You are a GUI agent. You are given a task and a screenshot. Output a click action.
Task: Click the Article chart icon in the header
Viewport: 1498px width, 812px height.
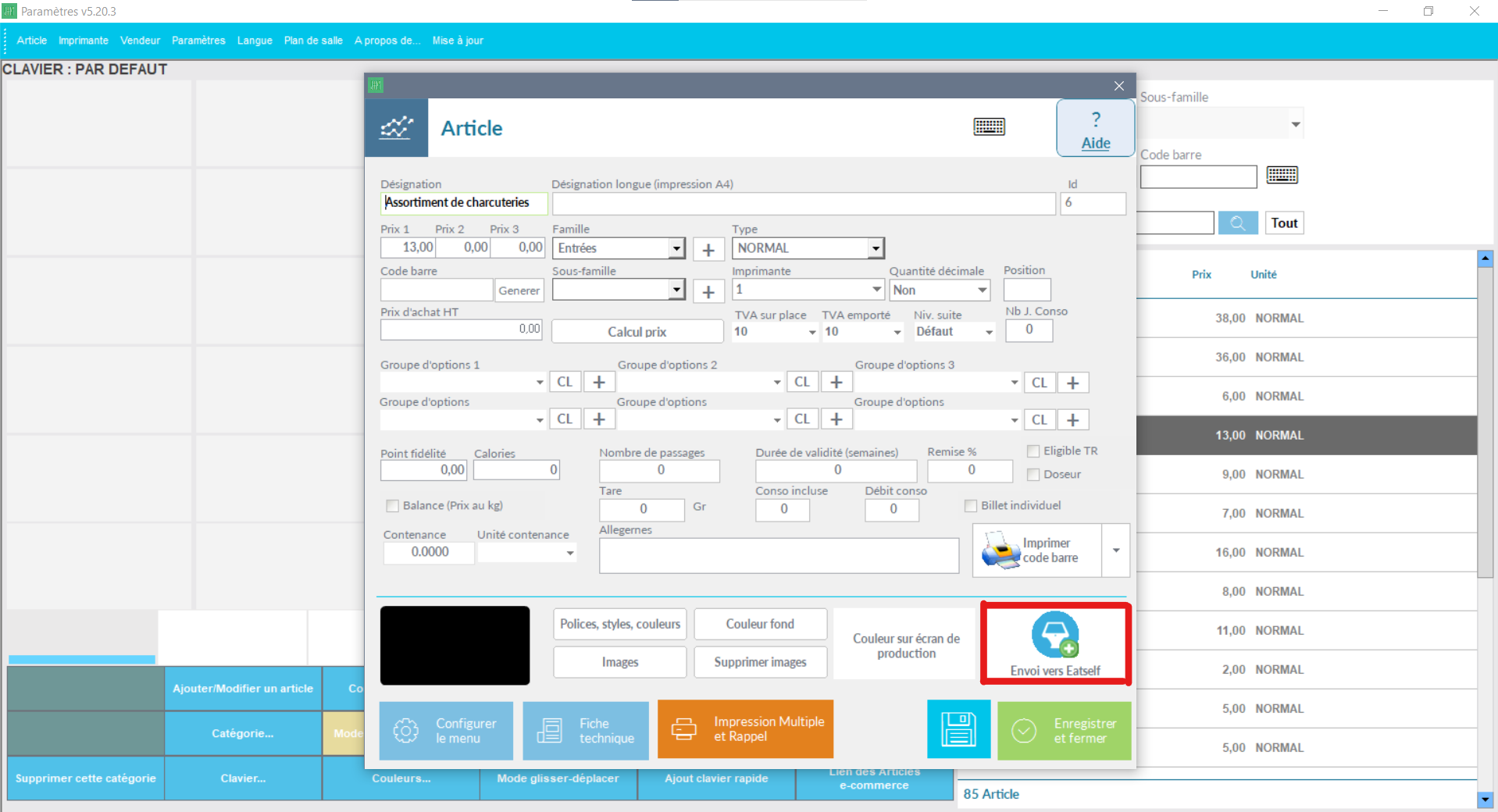tap(396, 127)
